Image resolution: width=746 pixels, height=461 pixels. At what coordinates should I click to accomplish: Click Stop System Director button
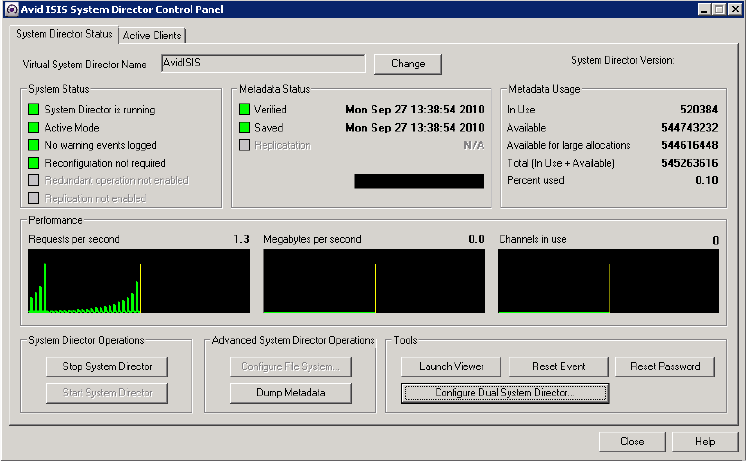pos(107,366)
